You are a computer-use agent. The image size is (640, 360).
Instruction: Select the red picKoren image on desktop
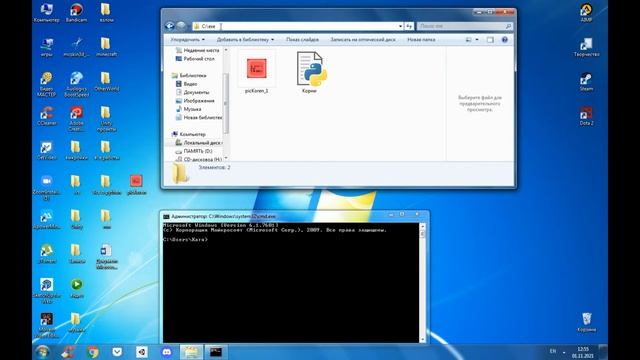(136, 184)
